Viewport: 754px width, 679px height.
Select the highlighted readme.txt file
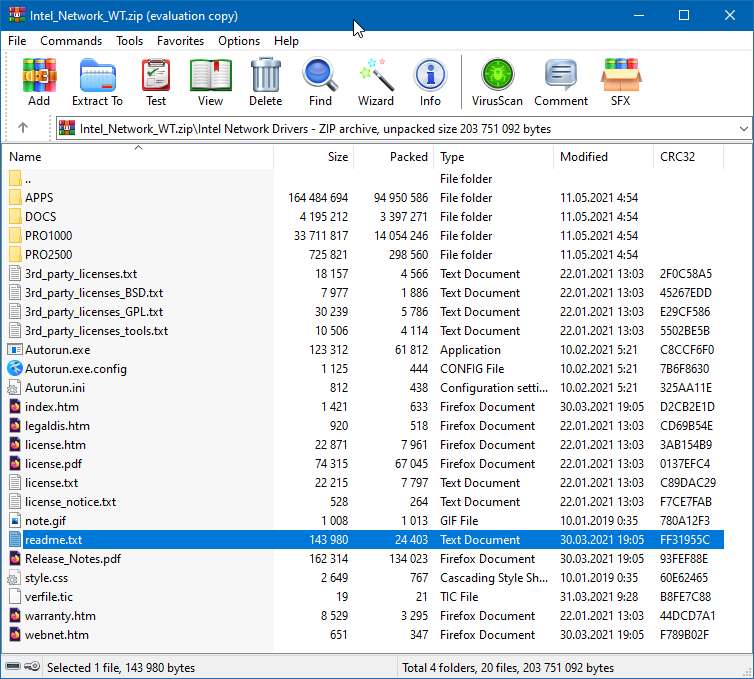pos(364,540)
